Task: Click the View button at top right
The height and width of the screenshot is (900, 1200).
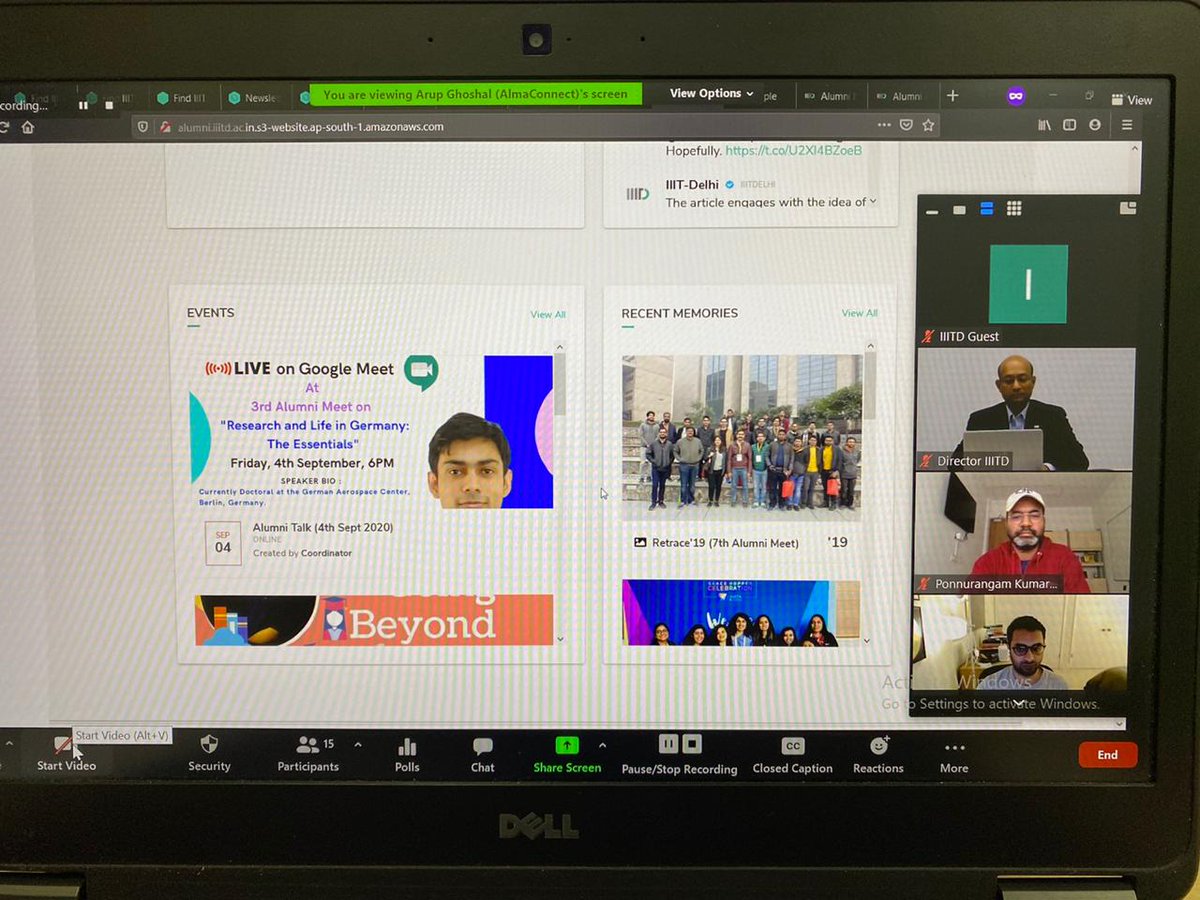Action: (x=1131, y=100)
